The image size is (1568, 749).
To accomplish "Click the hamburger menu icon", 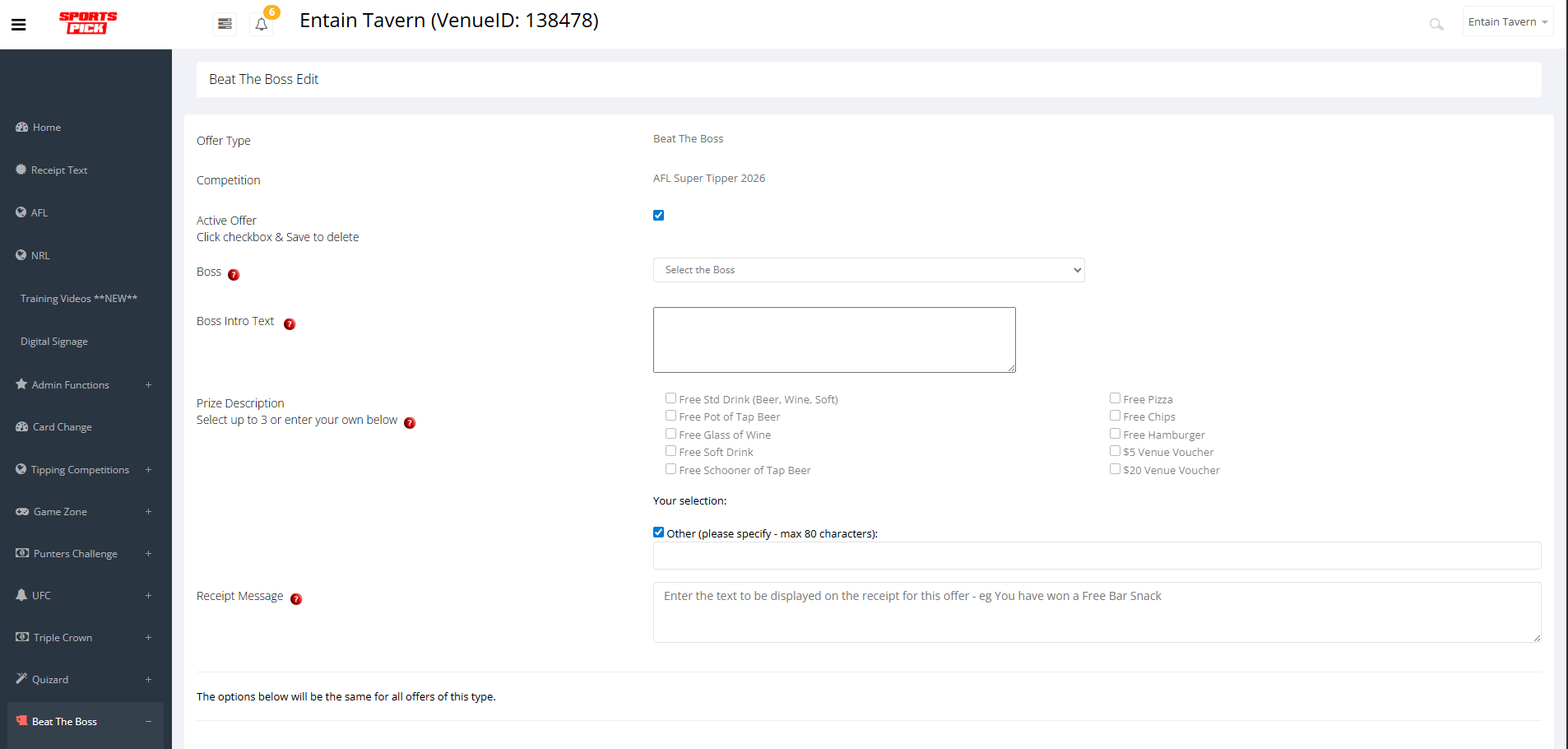I will 18,25.
